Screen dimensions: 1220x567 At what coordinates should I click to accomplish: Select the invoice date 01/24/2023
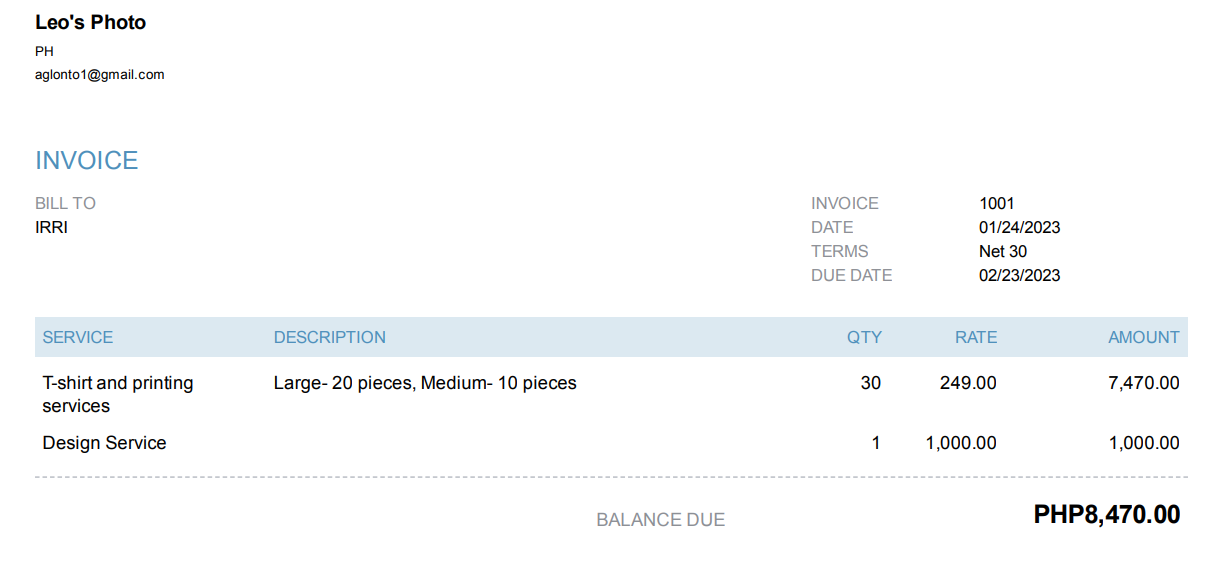(x=1019, y=228)
